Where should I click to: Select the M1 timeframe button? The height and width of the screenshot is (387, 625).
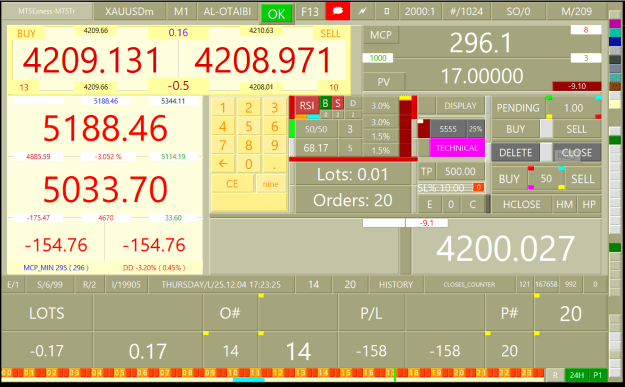pos(181,12)
